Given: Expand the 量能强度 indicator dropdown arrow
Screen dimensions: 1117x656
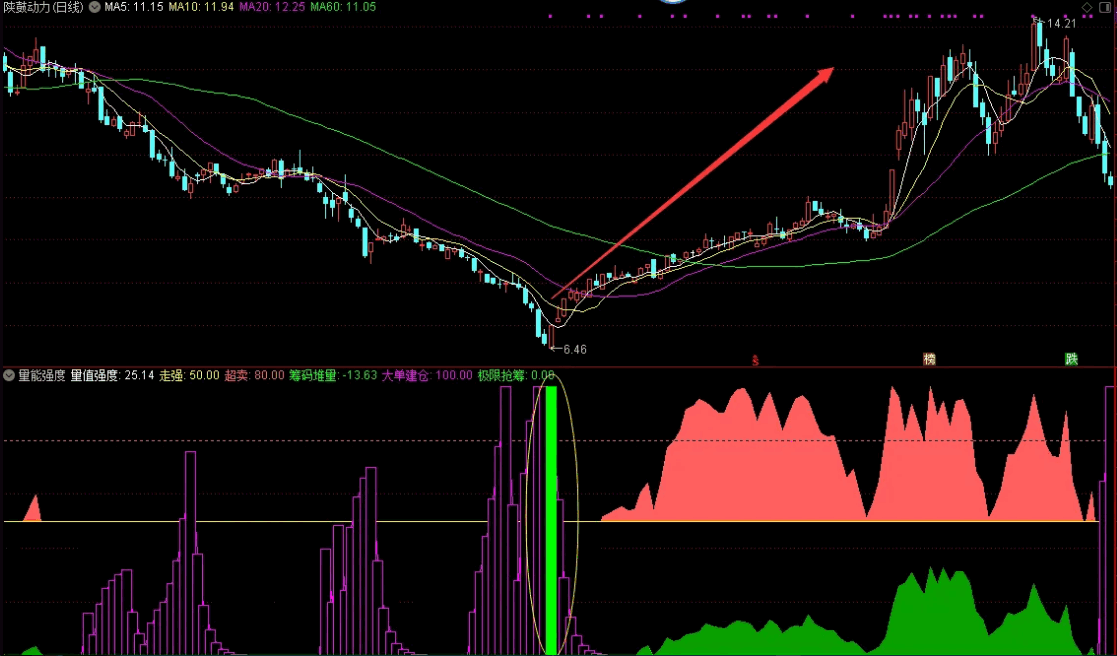Looking at the screenshot, I should click(9, 375).
